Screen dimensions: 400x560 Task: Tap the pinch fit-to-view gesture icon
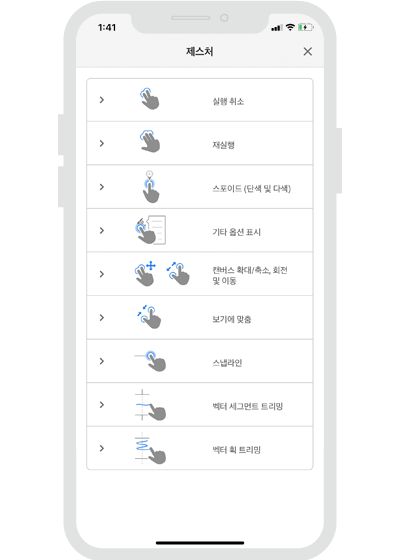(x=149, y=317)
